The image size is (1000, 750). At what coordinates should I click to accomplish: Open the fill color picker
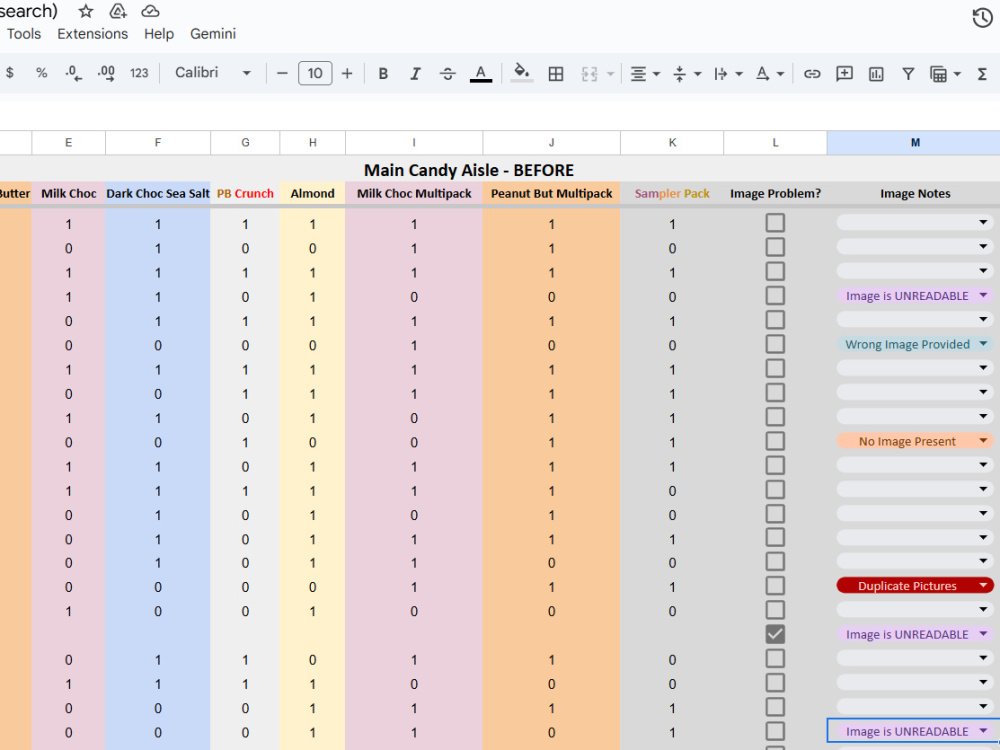522,73
